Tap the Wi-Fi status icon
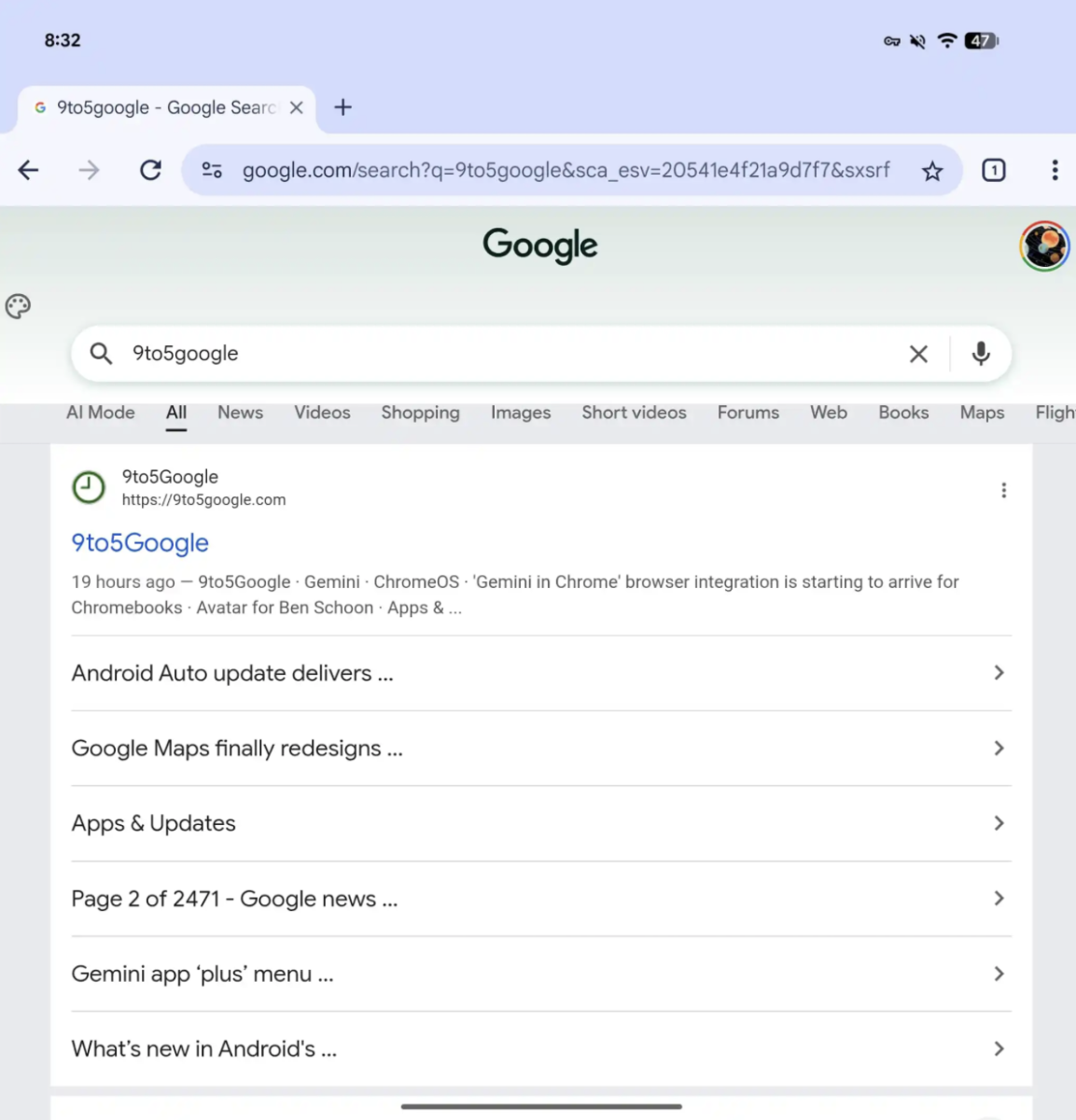 pyautogui.click(x=947, y=40)
